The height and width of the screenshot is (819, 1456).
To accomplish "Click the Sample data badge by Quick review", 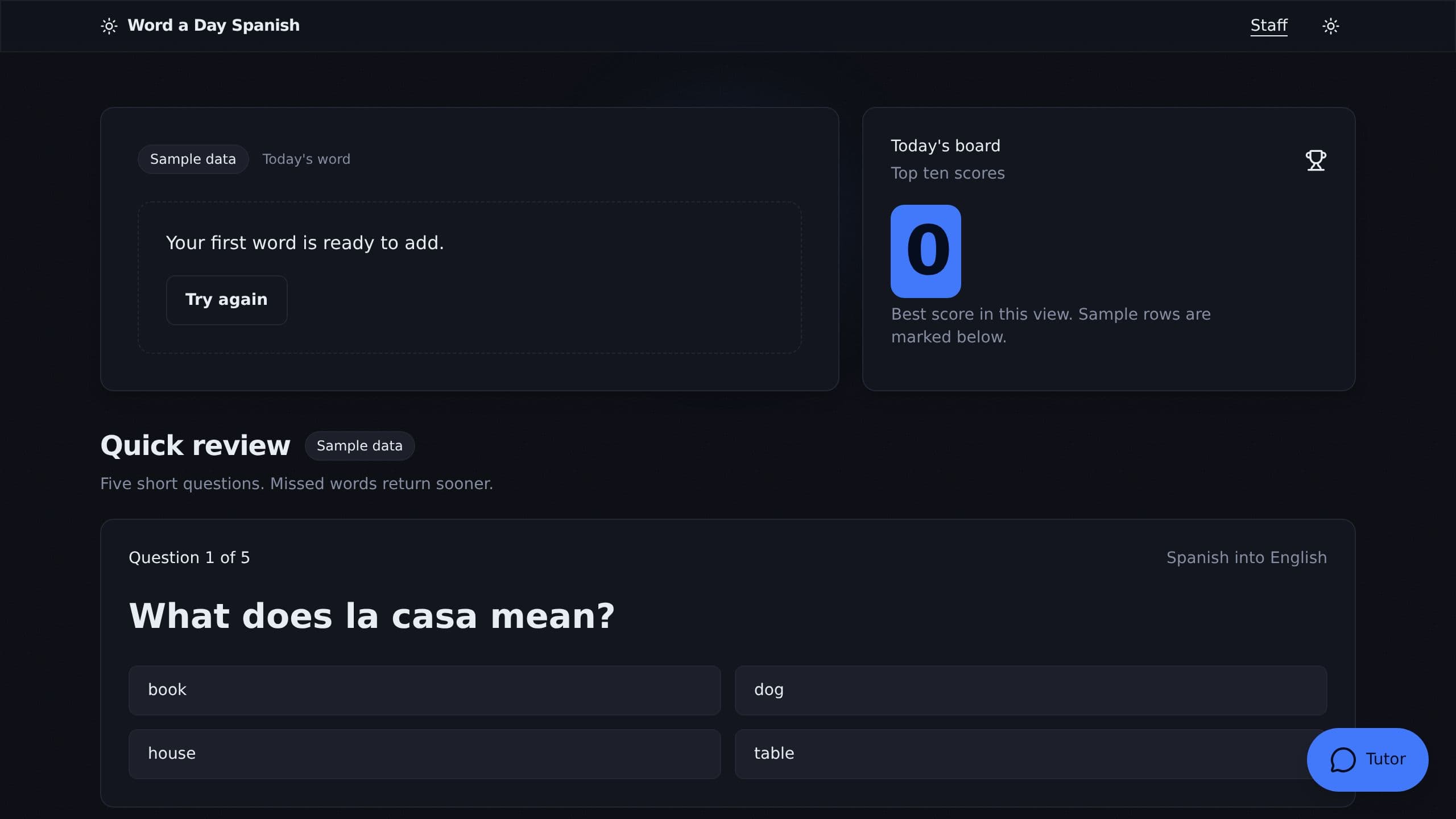I will coord(359,446).
